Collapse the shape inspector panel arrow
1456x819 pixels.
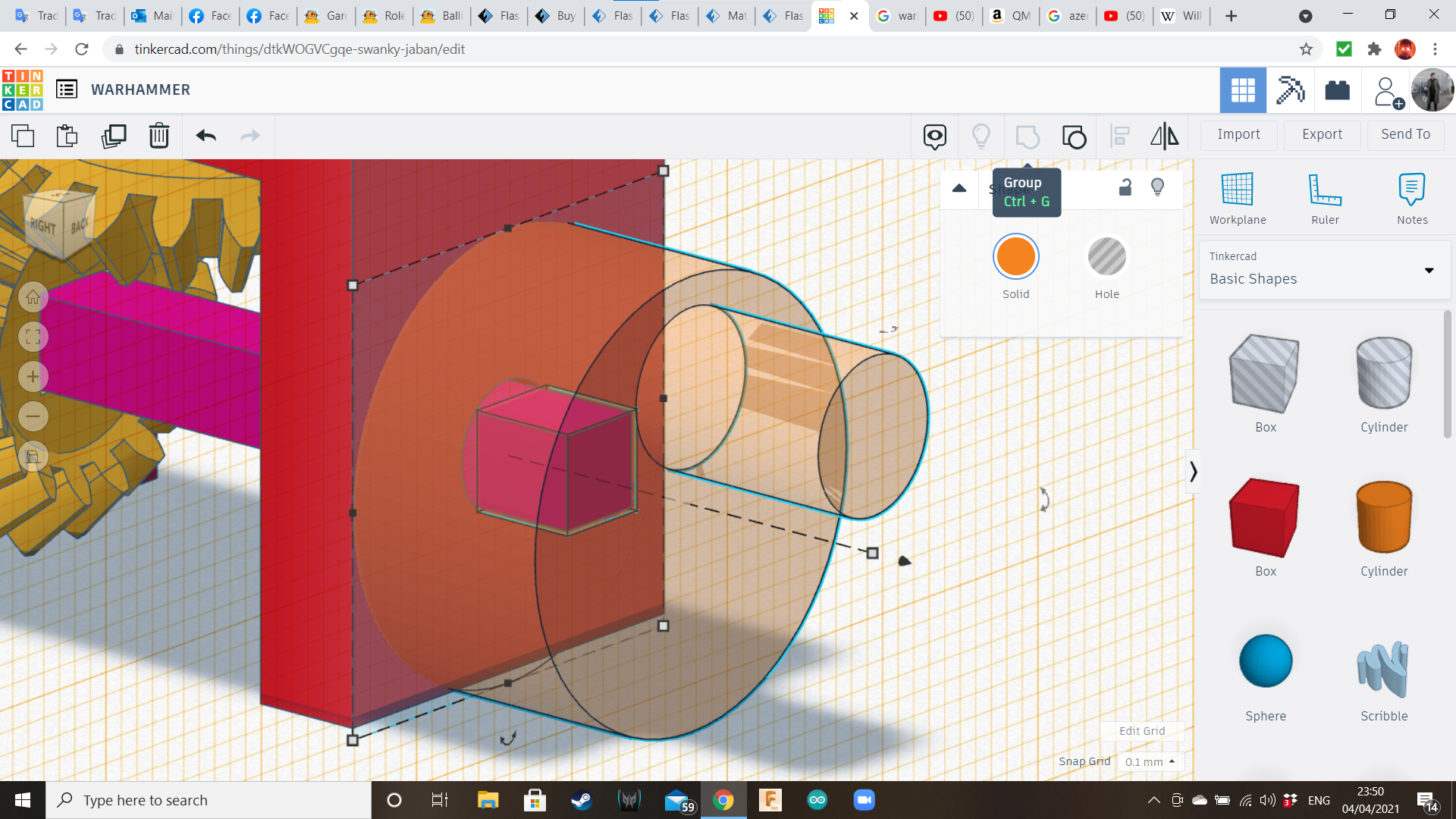pos(959,188)
